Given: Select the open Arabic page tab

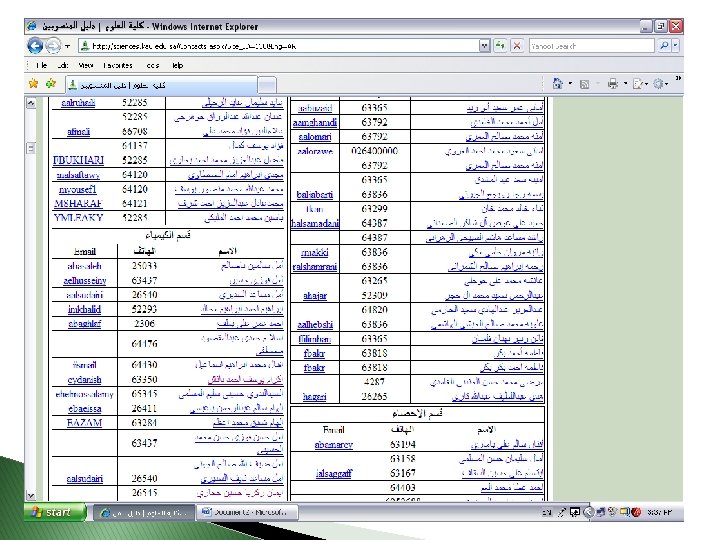Looking at the screenshot, I should point(161,85).
